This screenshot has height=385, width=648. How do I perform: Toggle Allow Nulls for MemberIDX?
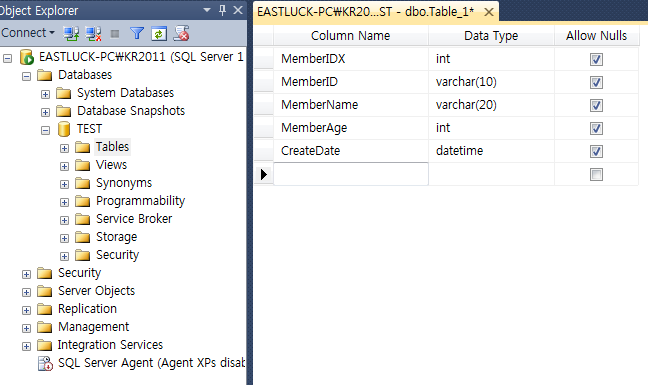[x=596, y=59]
